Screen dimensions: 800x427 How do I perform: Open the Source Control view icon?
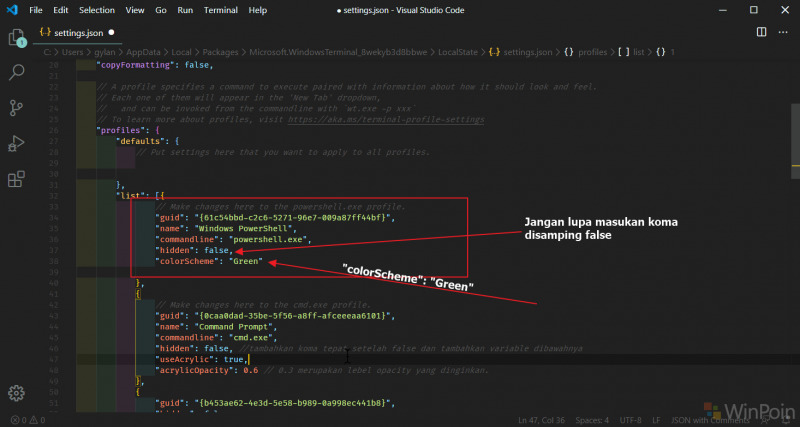click(x=16, y=109)
